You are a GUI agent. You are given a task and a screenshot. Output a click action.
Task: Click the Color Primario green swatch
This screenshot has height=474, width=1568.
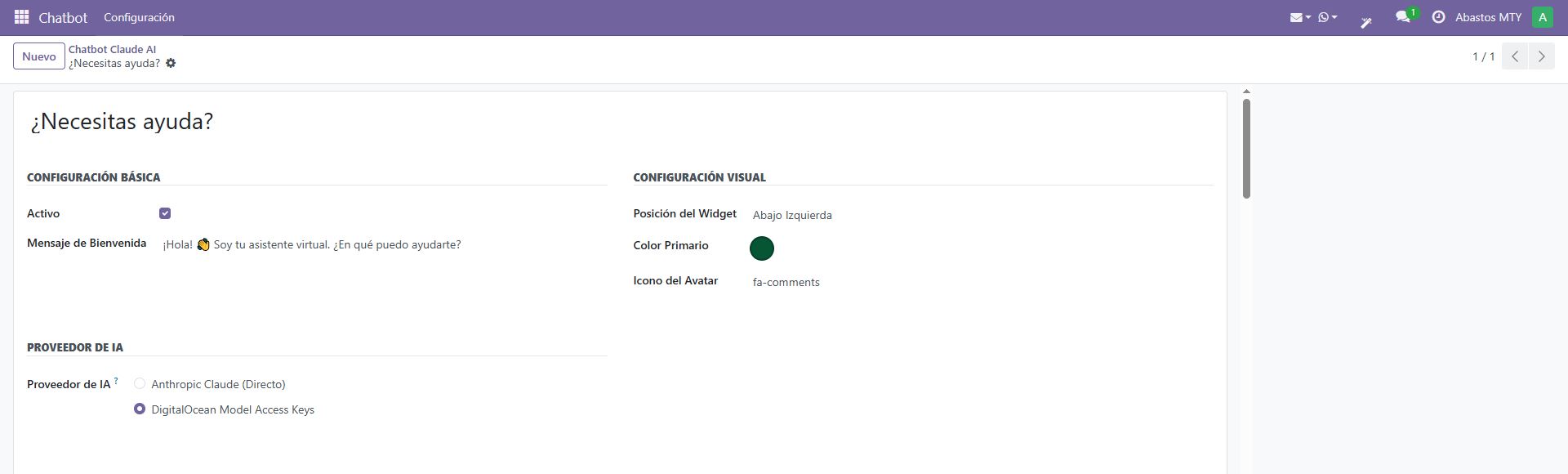point(761,248)
